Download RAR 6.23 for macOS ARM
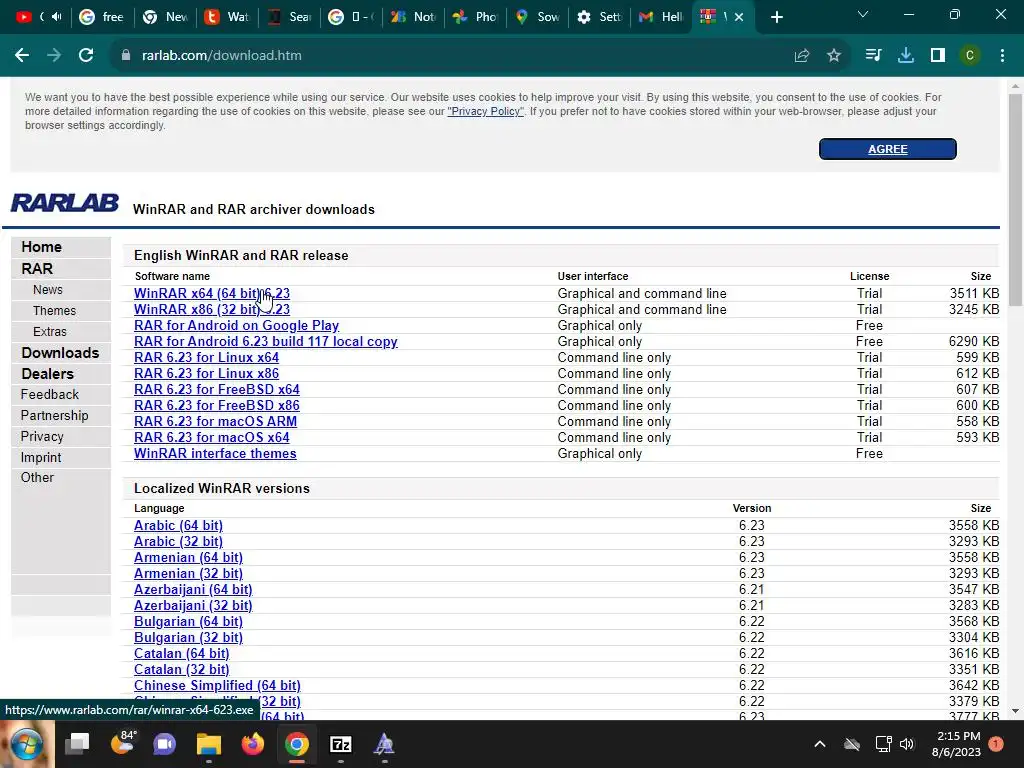This screenshot has width=1024, height=768. (x=216, y=421)
